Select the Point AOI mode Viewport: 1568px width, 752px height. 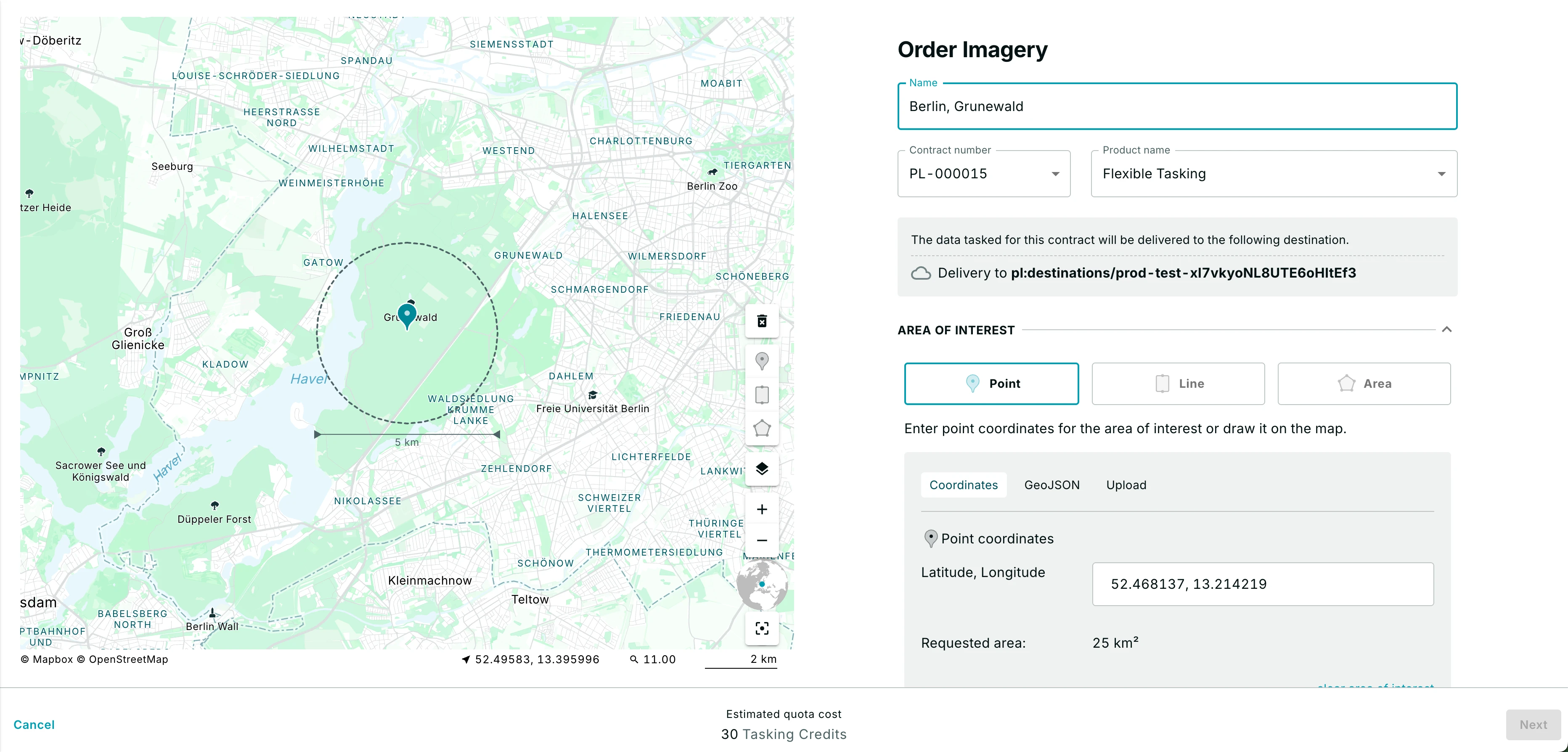coord(991,384)
